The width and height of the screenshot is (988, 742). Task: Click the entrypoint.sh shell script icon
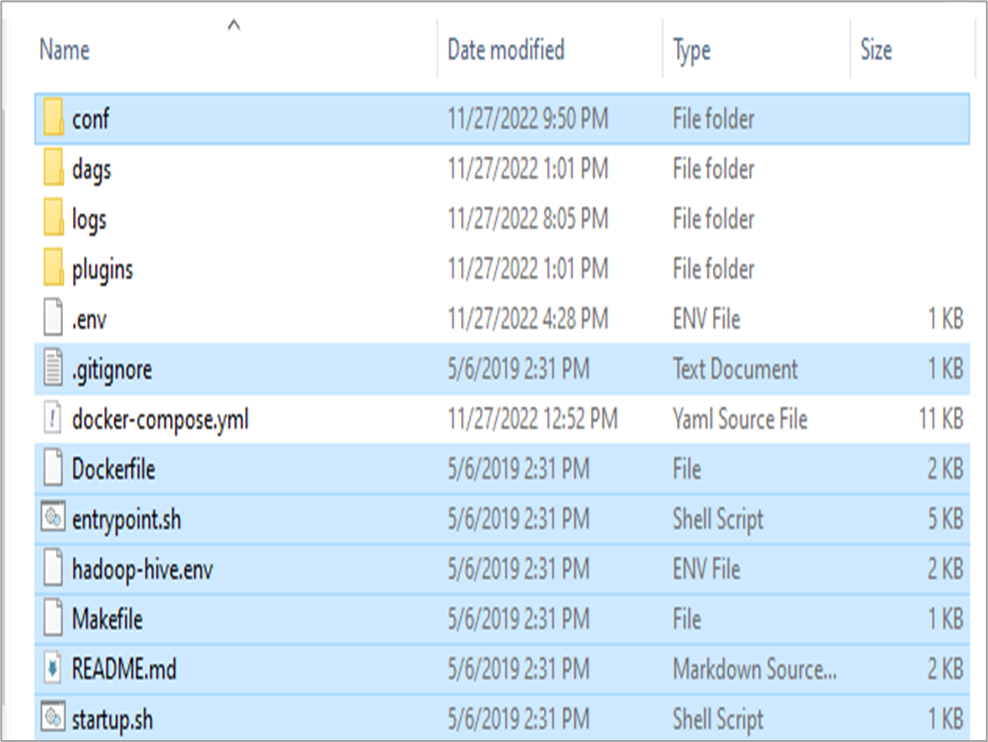(x=54, y=518)
